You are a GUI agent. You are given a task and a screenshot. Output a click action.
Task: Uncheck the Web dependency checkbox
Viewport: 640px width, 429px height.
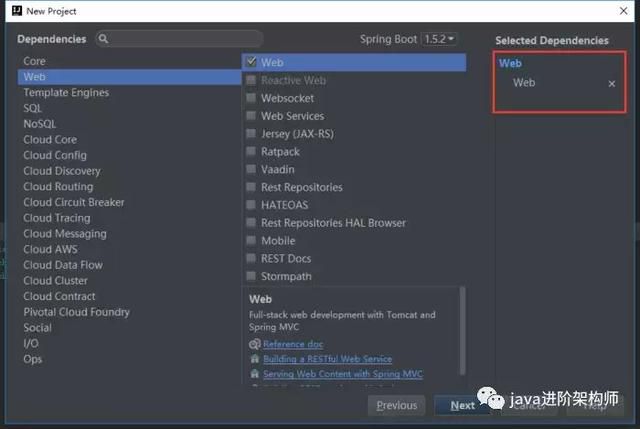coord(251,62)
